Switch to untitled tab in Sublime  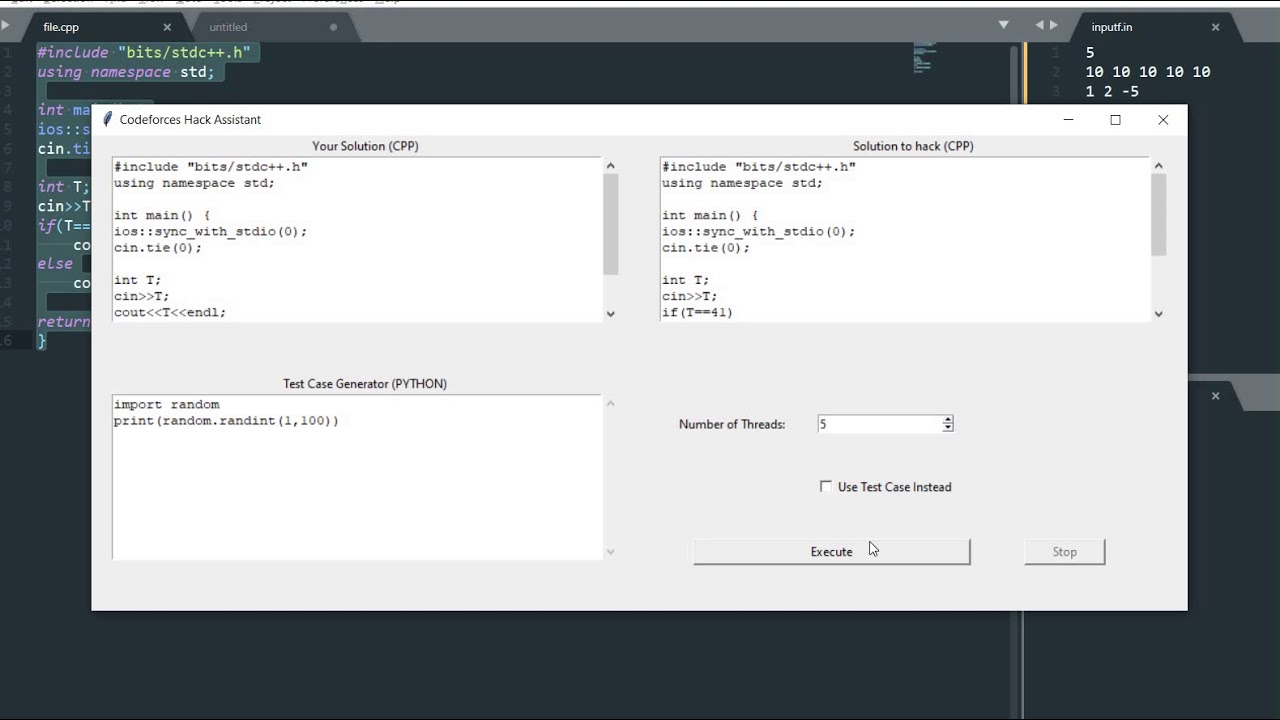tap(228, 27)
